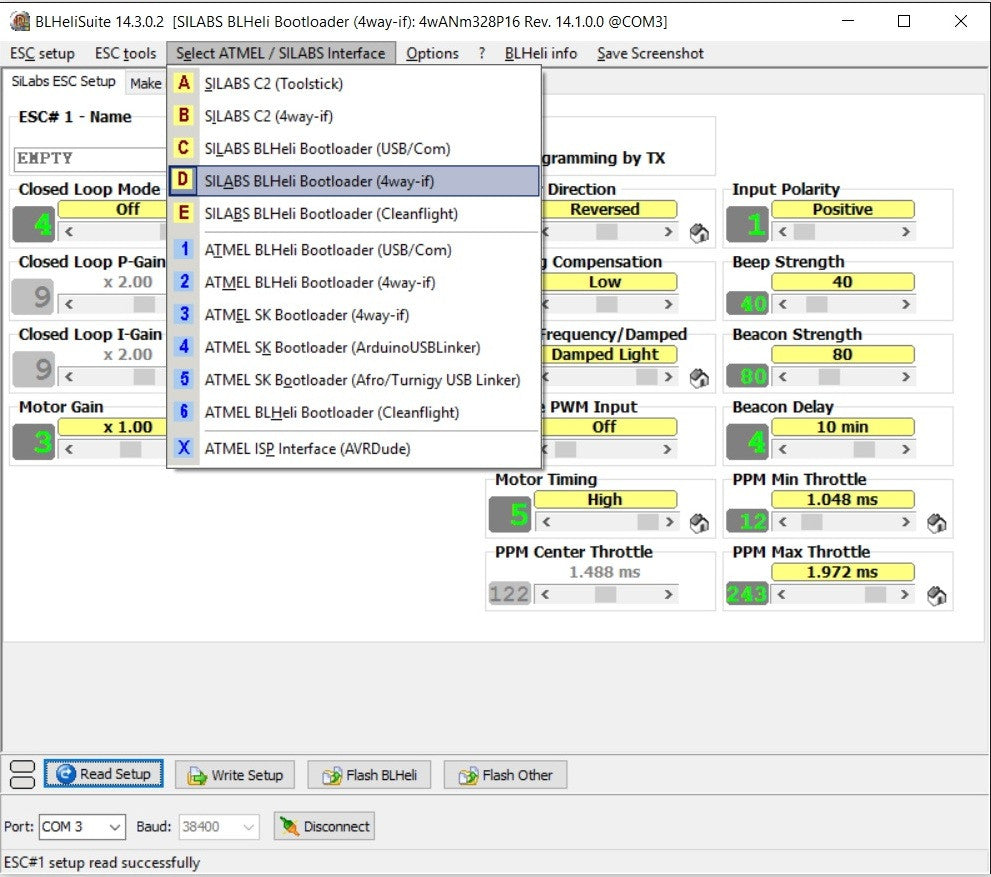
Task: Click the home icon beside Motor Timing slider
Action: click(700, 523)
